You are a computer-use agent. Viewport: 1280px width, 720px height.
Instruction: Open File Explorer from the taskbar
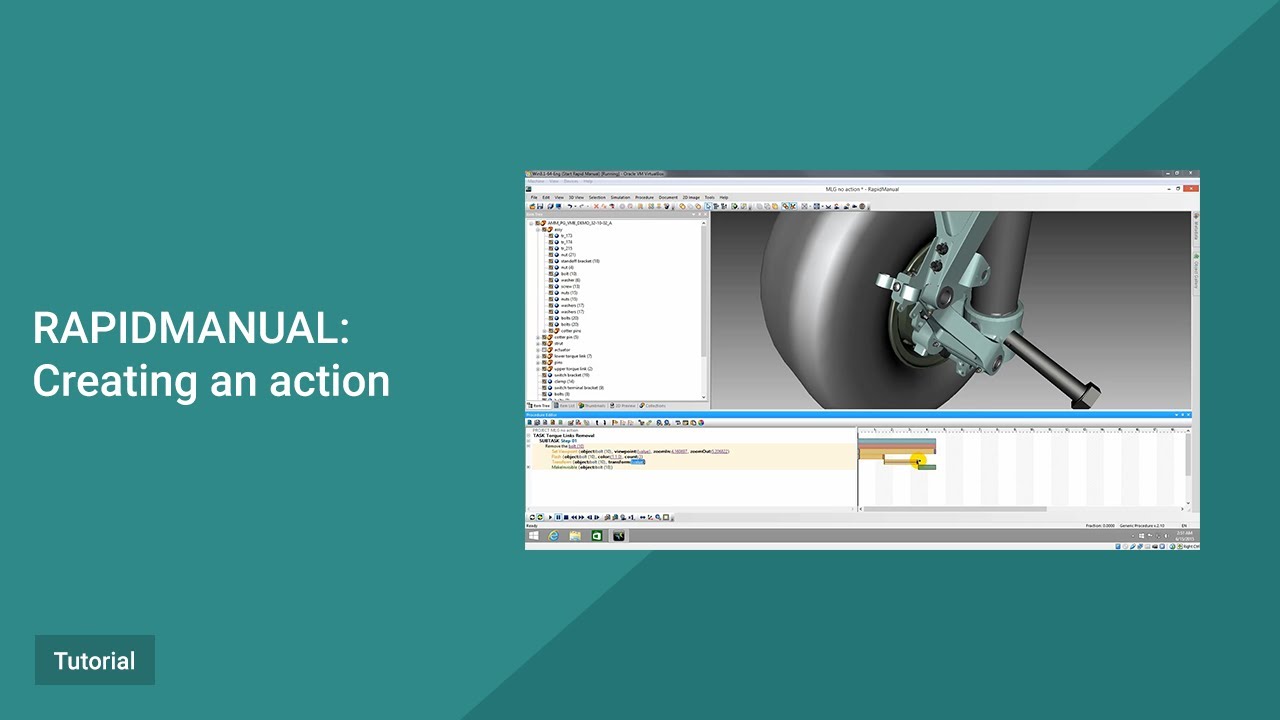tap(575, 536)
